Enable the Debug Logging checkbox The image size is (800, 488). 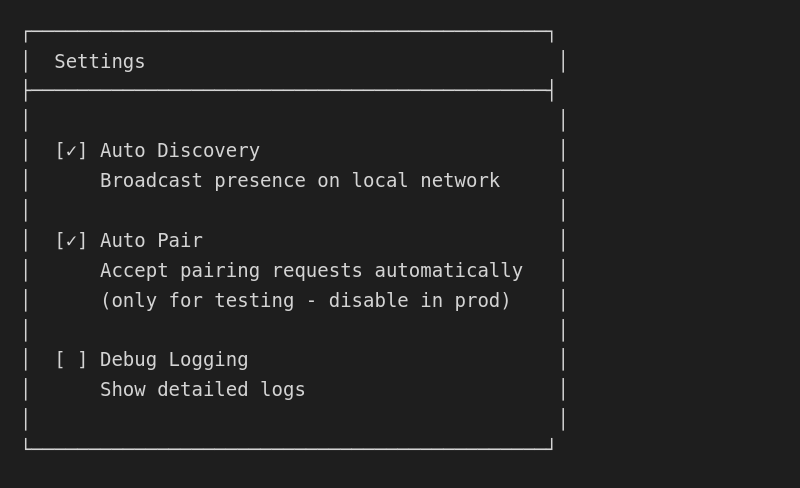(x=71, y=360)
